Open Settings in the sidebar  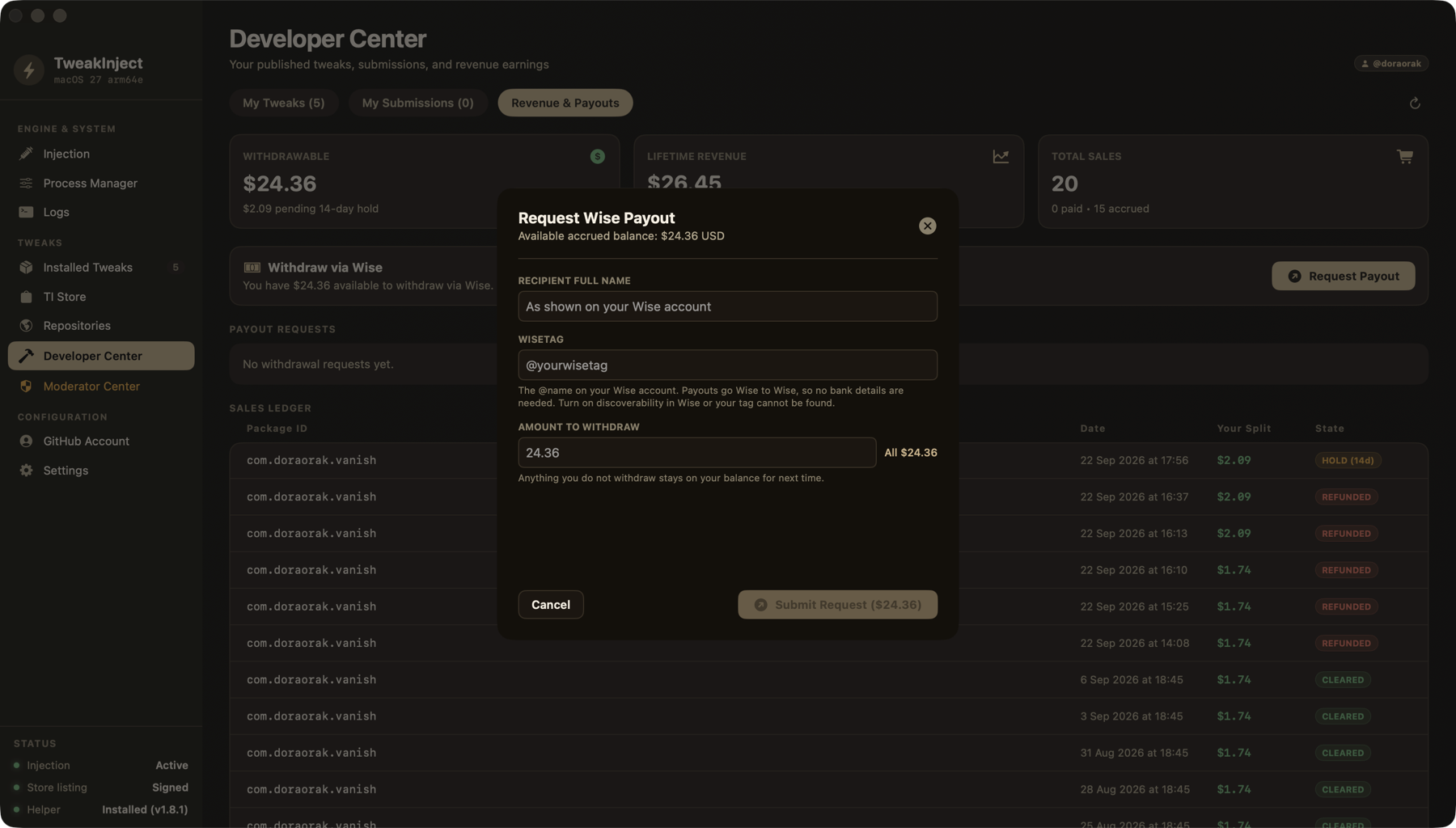pos(101,471)
